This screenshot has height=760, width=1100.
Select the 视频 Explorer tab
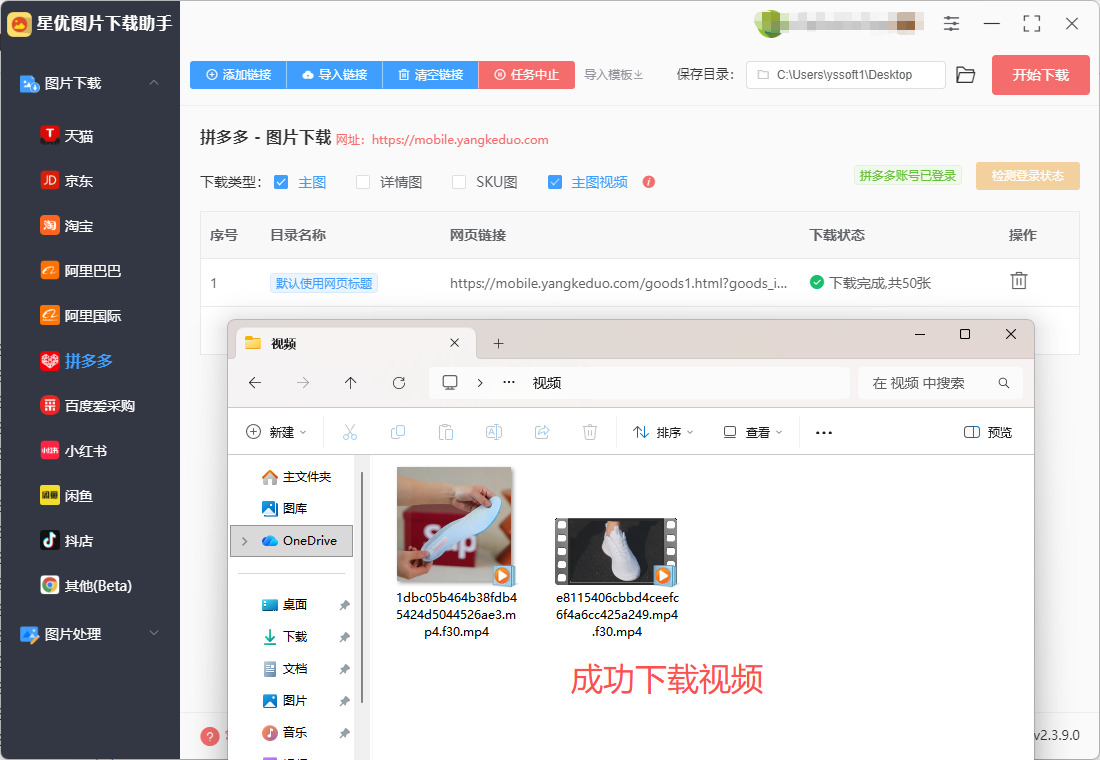[354, 343]
